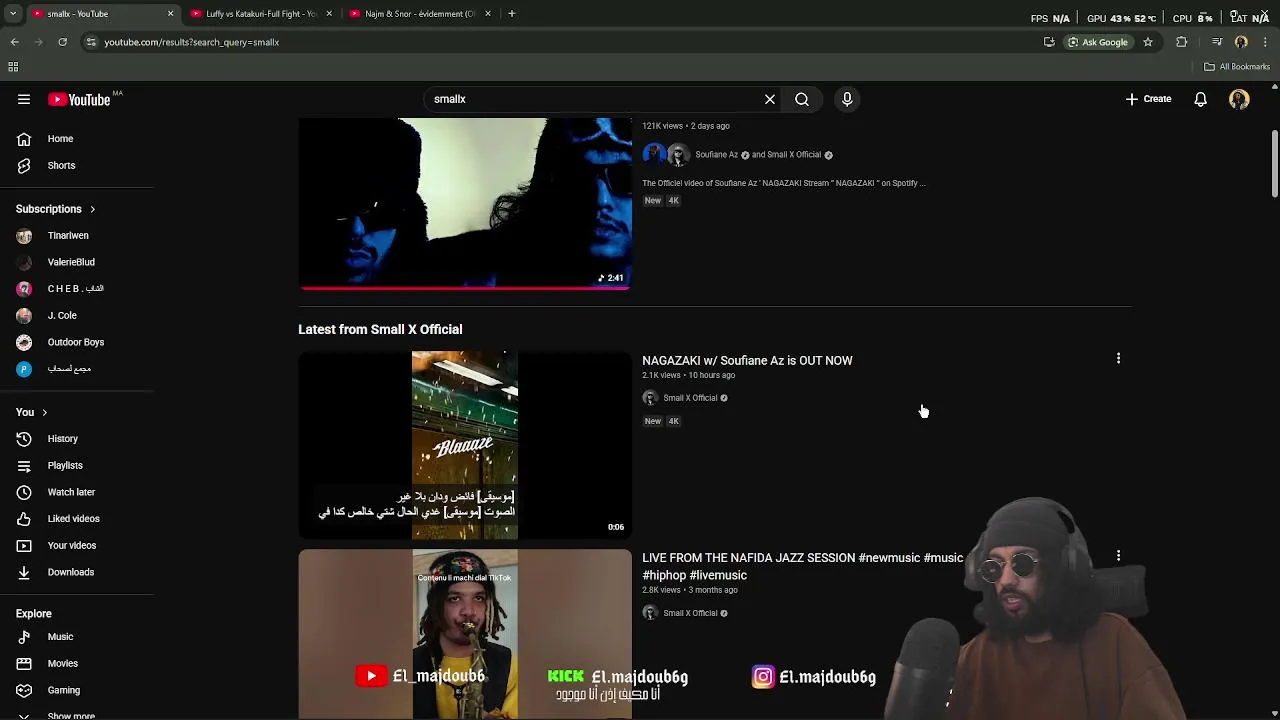
Task: Play the NAGAZAKI 2:41 video thumbnail
Action: click(465, 203)
